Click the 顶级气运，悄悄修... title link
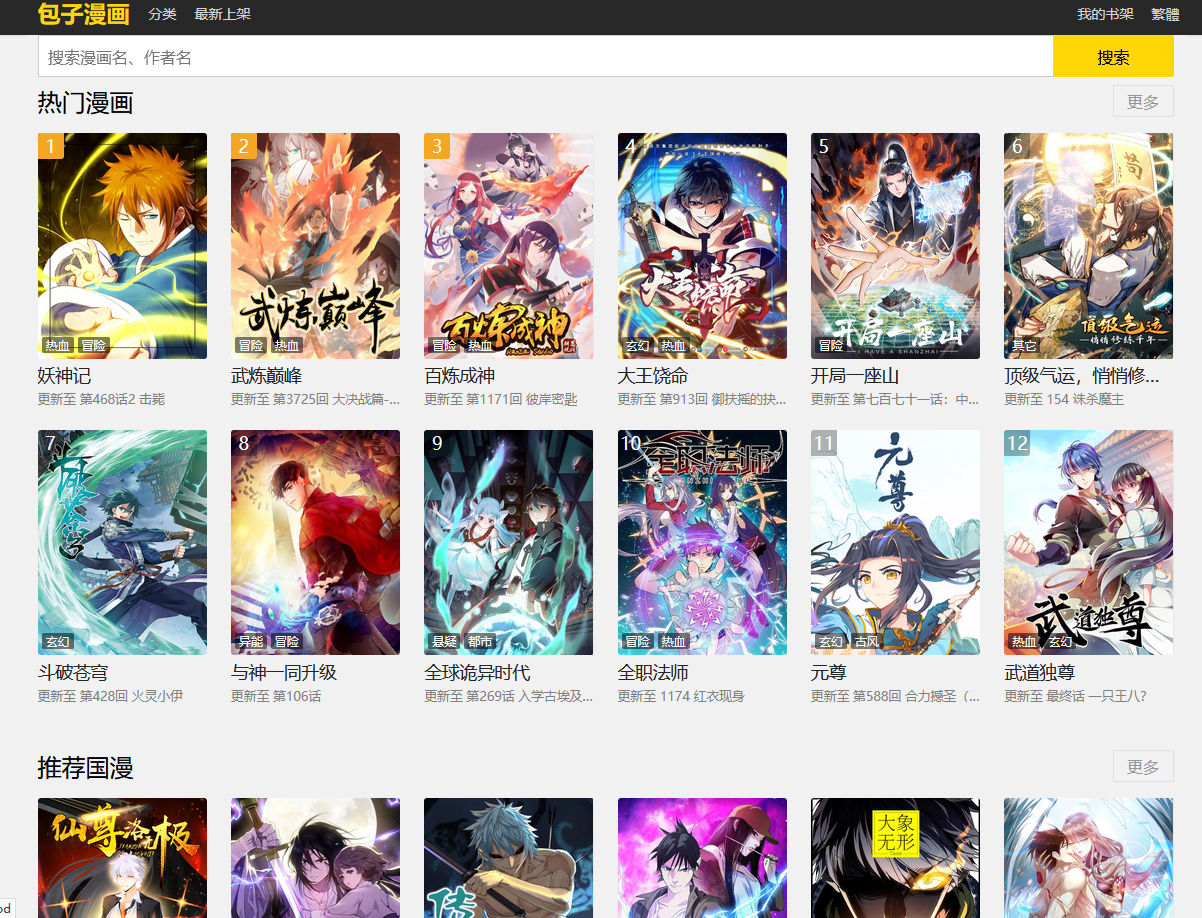 1082,376
